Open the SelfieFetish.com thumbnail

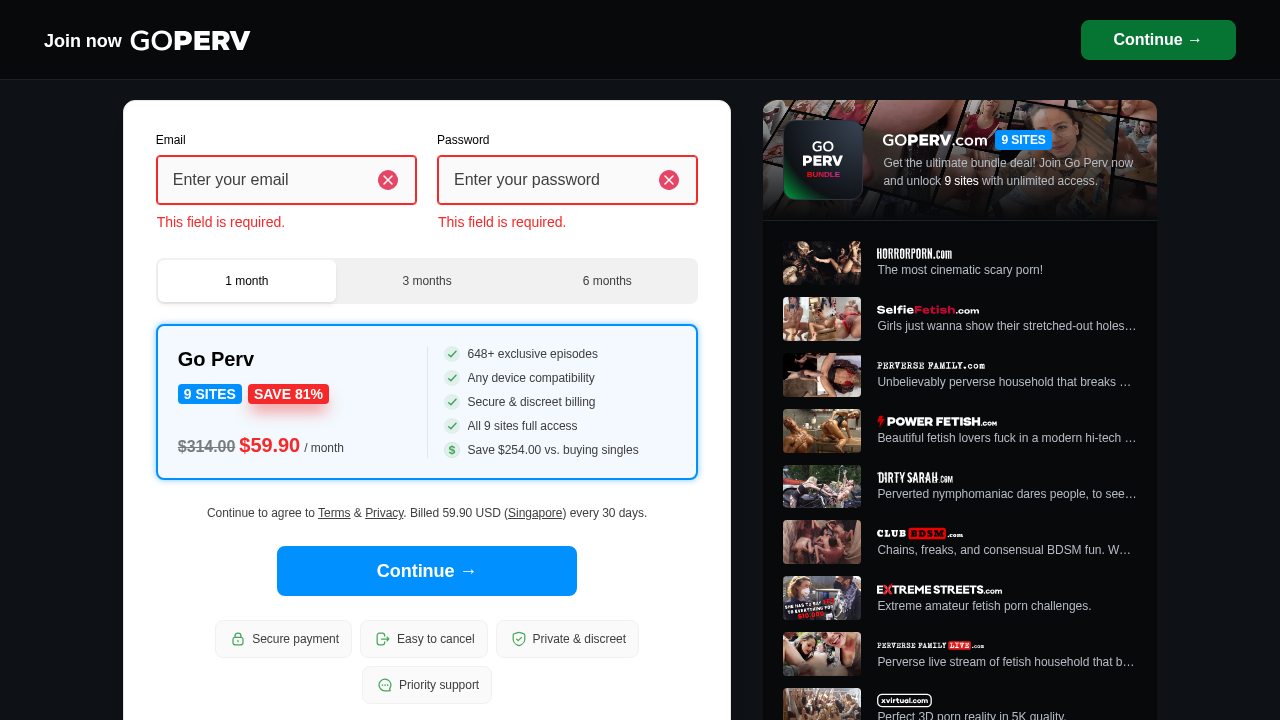coord(822,319)
